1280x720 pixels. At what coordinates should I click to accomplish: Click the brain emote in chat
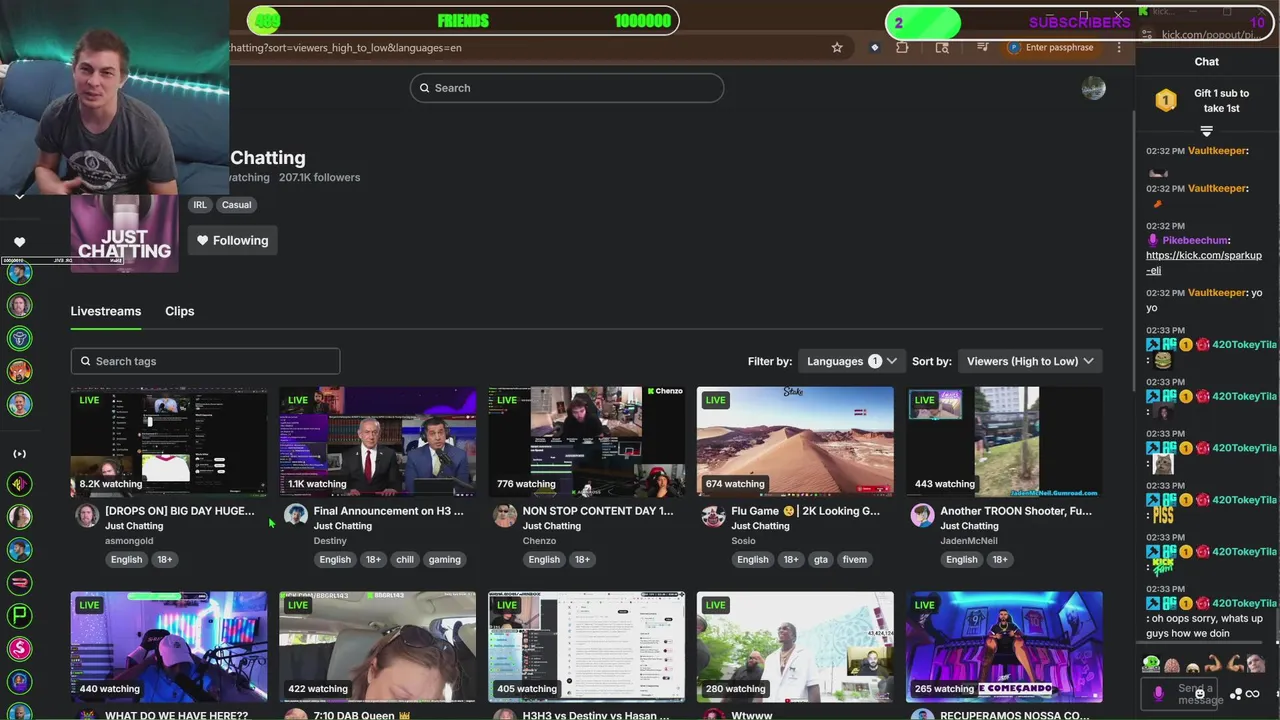1172,665
